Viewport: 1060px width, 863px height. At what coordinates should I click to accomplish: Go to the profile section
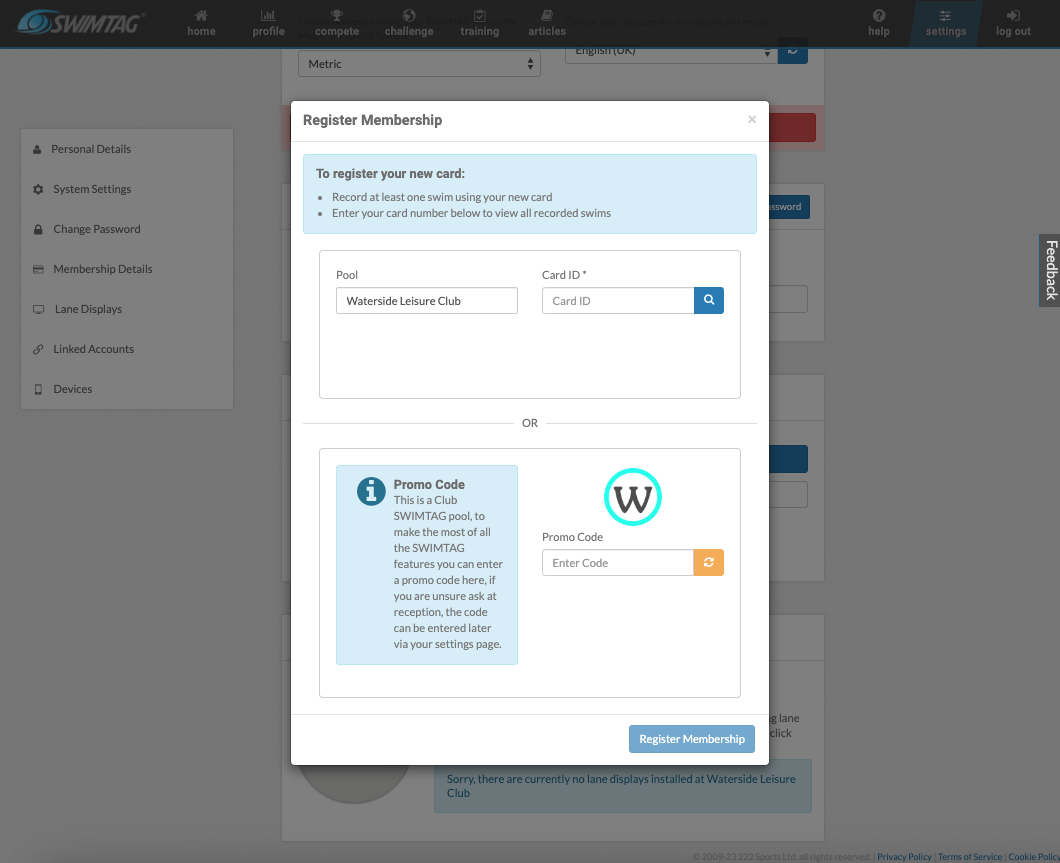[x=268, y=23]
